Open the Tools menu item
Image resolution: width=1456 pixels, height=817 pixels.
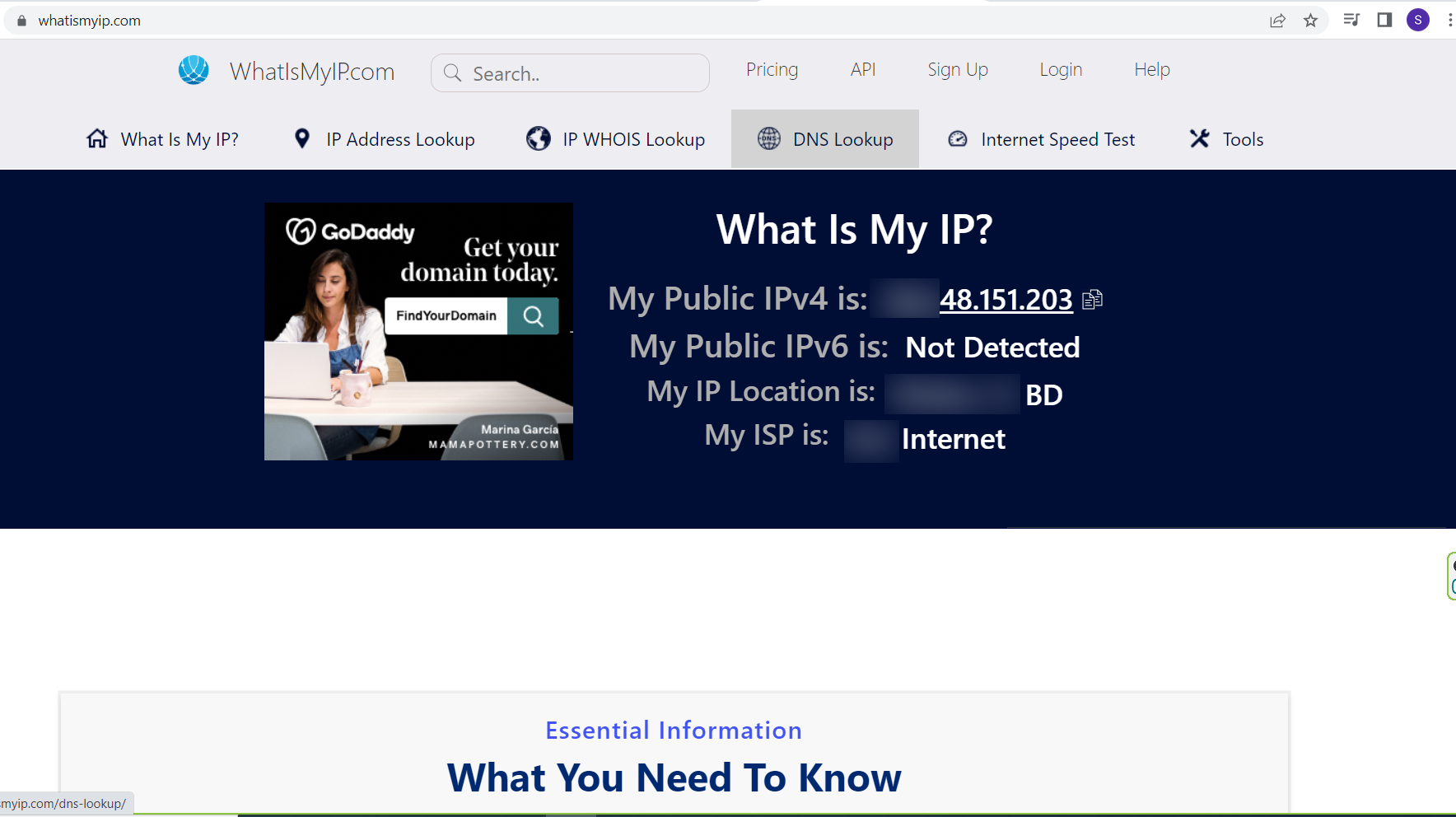1226,139
